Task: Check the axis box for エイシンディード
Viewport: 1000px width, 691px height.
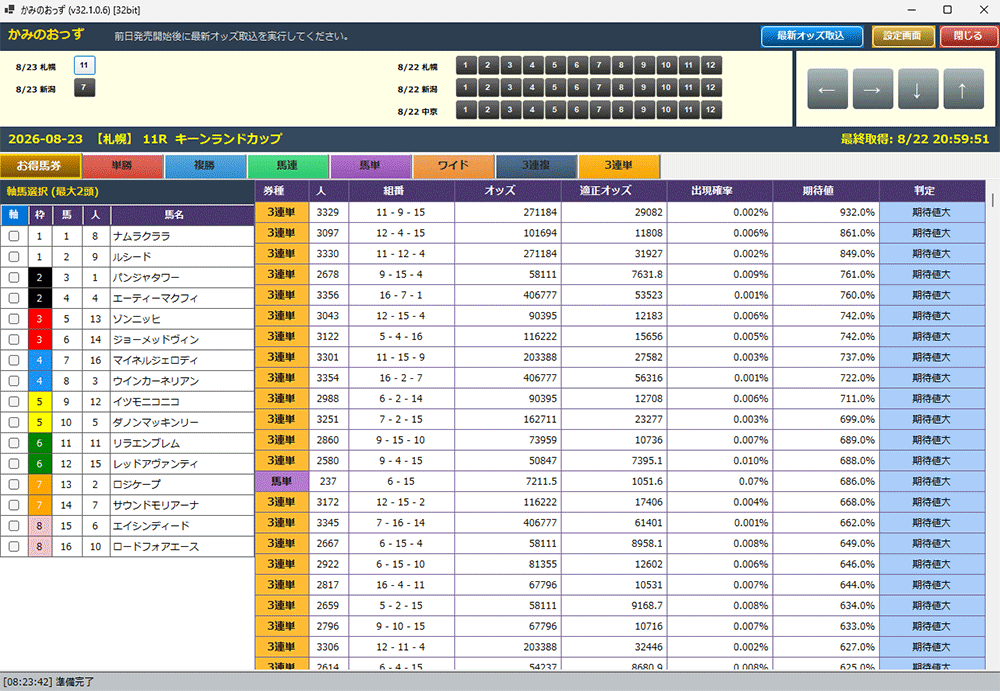Action: [14, 526]
